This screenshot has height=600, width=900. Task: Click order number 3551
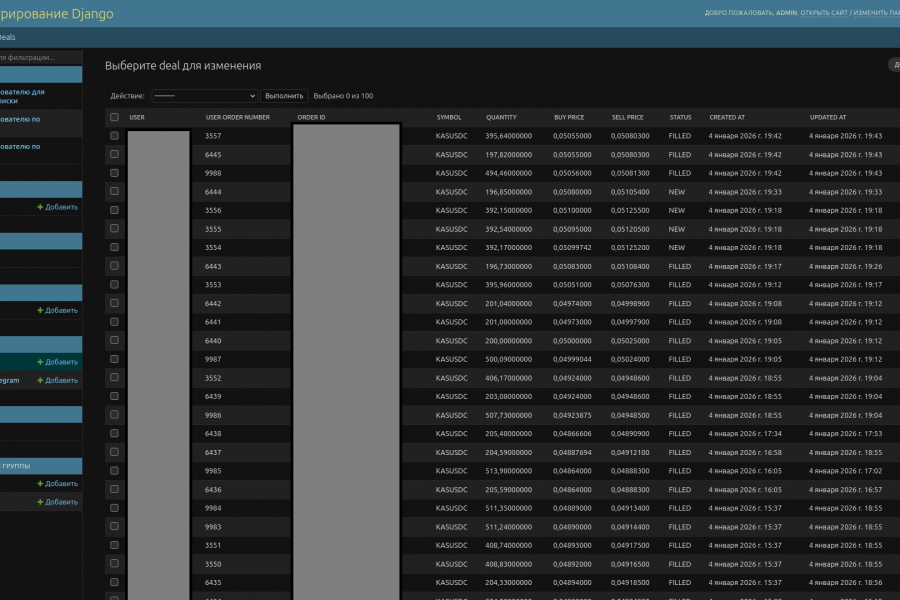tap(213, 545)
